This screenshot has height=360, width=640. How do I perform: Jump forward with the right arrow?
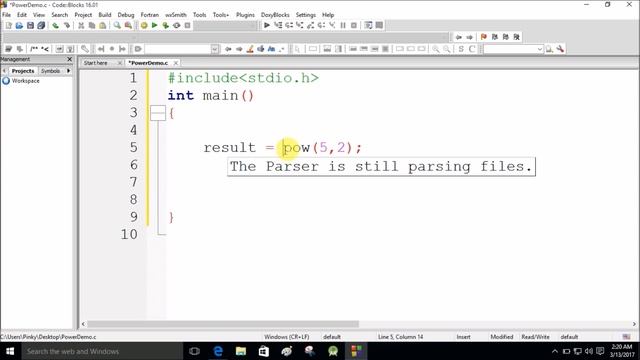(x=469, y=37)
